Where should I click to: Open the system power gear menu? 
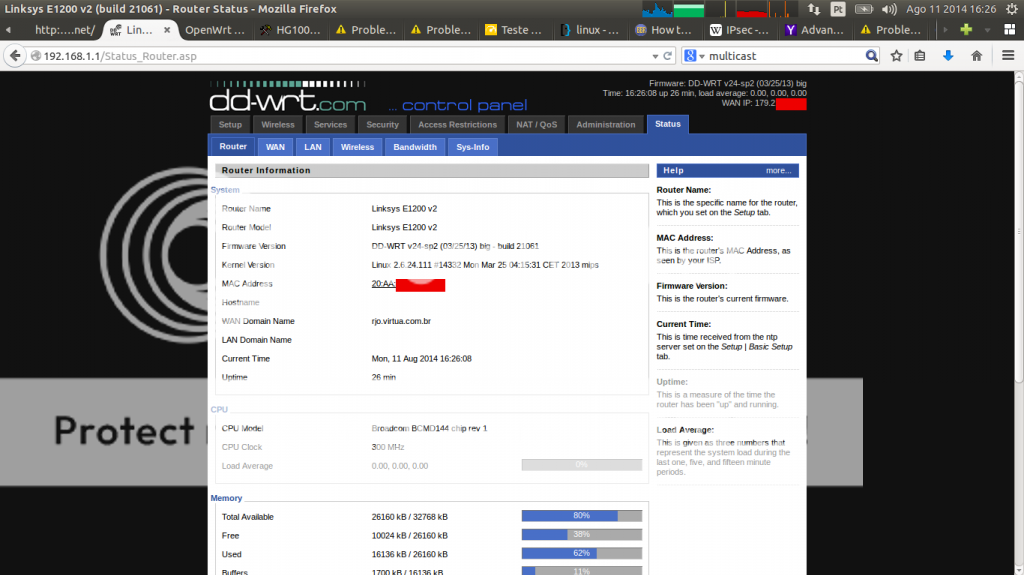point(1012,9)
